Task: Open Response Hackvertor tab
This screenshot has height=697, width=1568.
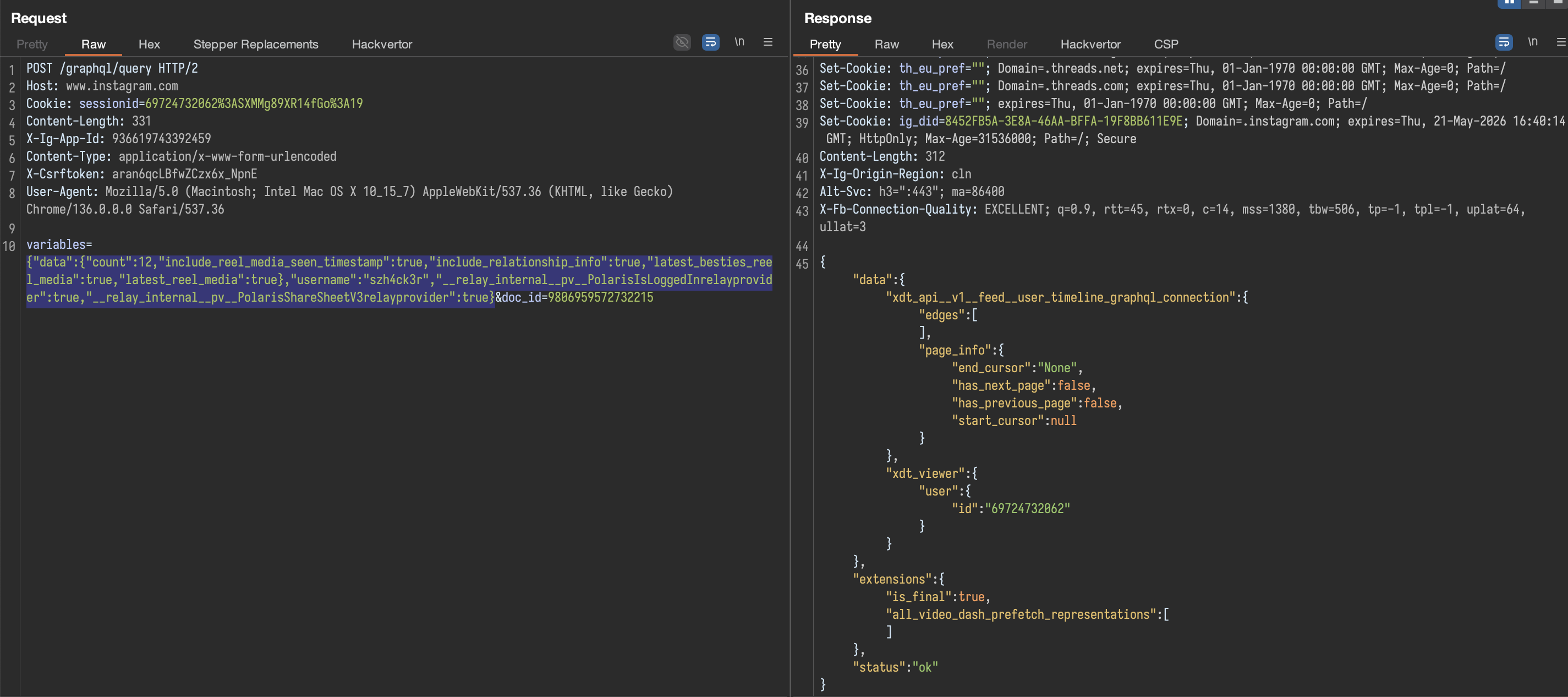Action: pyautogui.click(x=1090, y=44)
